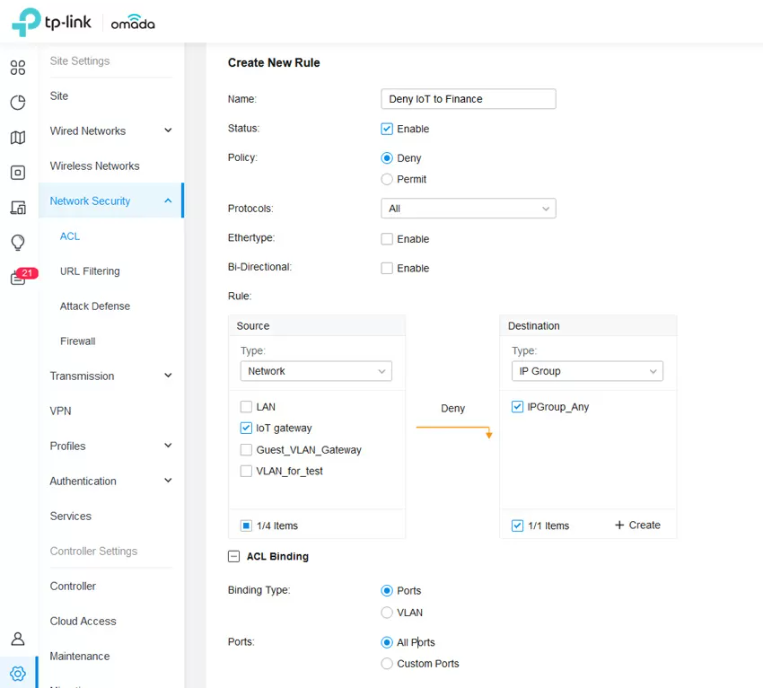Screen dimensions: 767x689
Task: Click the rule Name input field
Action: pyautogui.click(x=468, y=99)
